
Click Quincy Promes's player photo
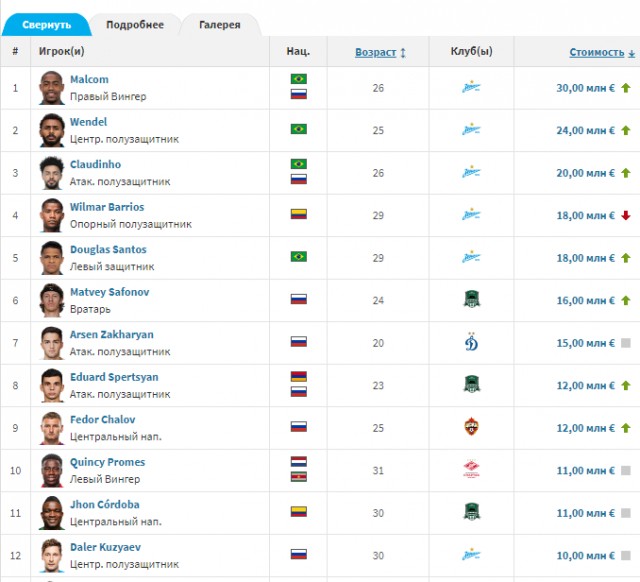(52, 471)
